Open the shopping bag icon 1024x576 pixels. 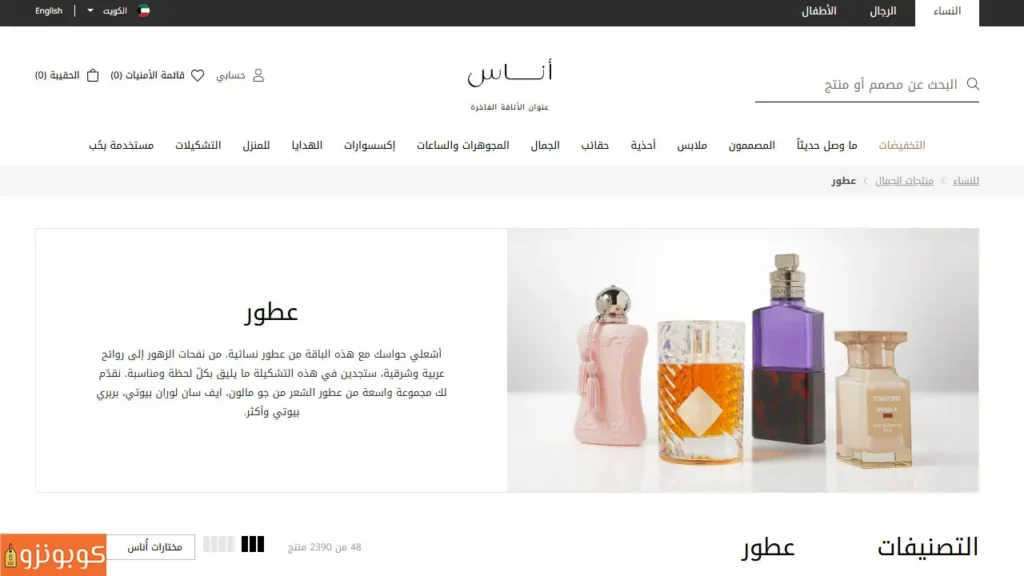pos(93,75)
